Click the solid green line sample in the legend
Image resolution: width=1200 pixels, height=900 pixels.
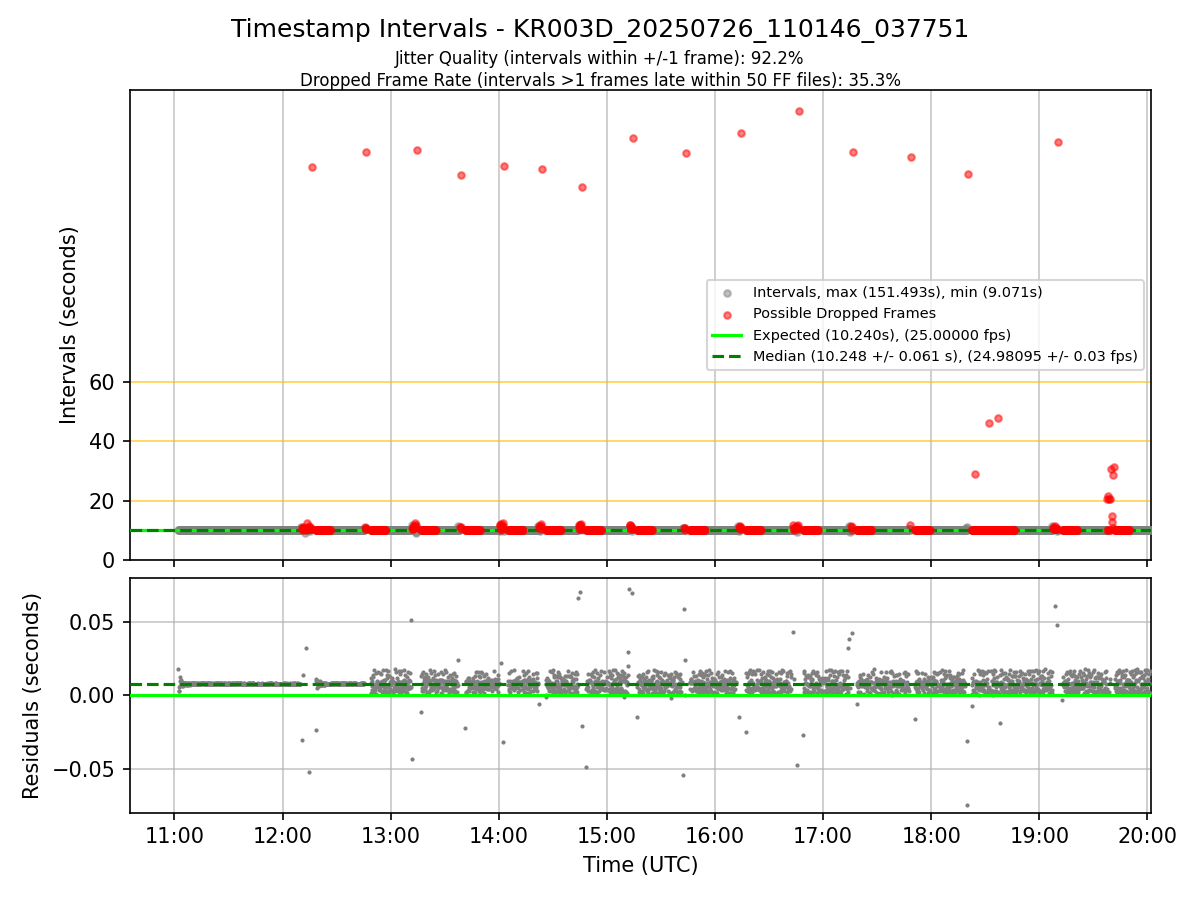[x=727, y=335]
